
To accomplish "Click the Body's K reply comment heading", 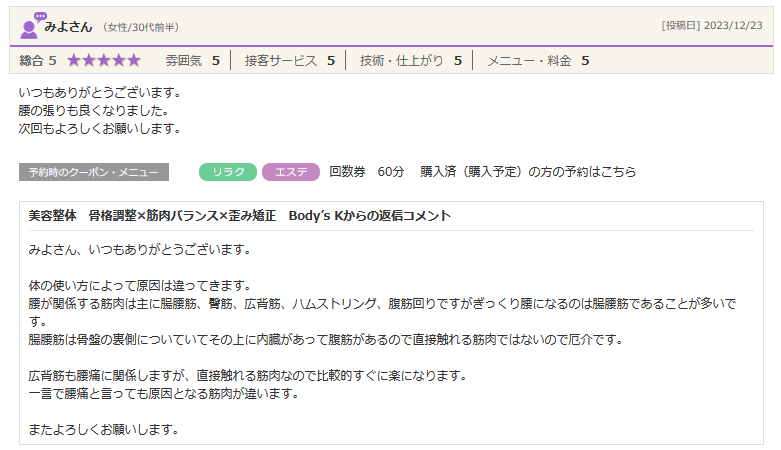I will click(x=240, y=216).
